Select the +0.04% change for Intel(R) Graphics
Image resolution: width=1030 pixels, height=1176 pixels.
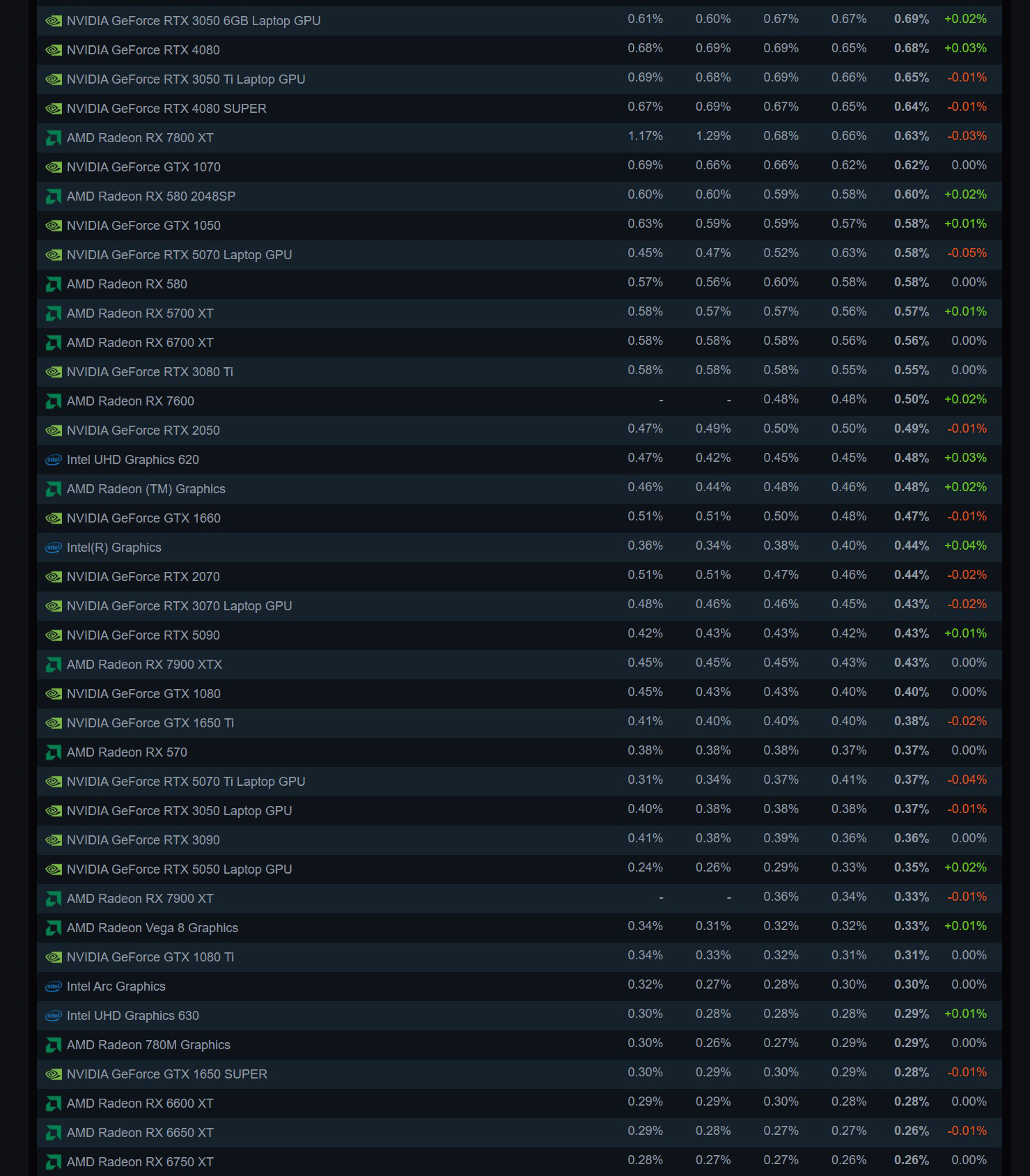965,546
